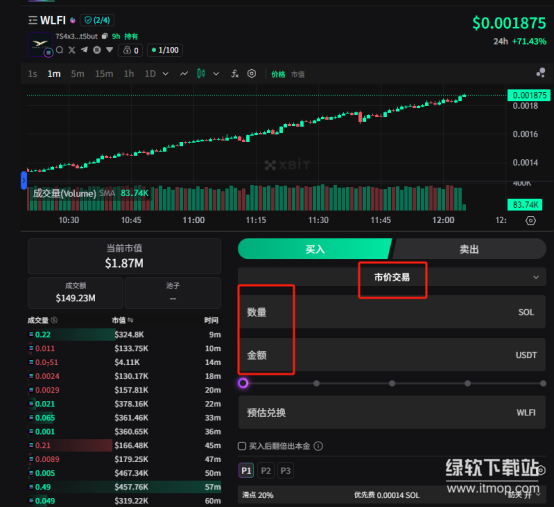Viewport: 554px width, 508px height.
Task: Select the 买入 (Buy) tab
Action: 314,249
